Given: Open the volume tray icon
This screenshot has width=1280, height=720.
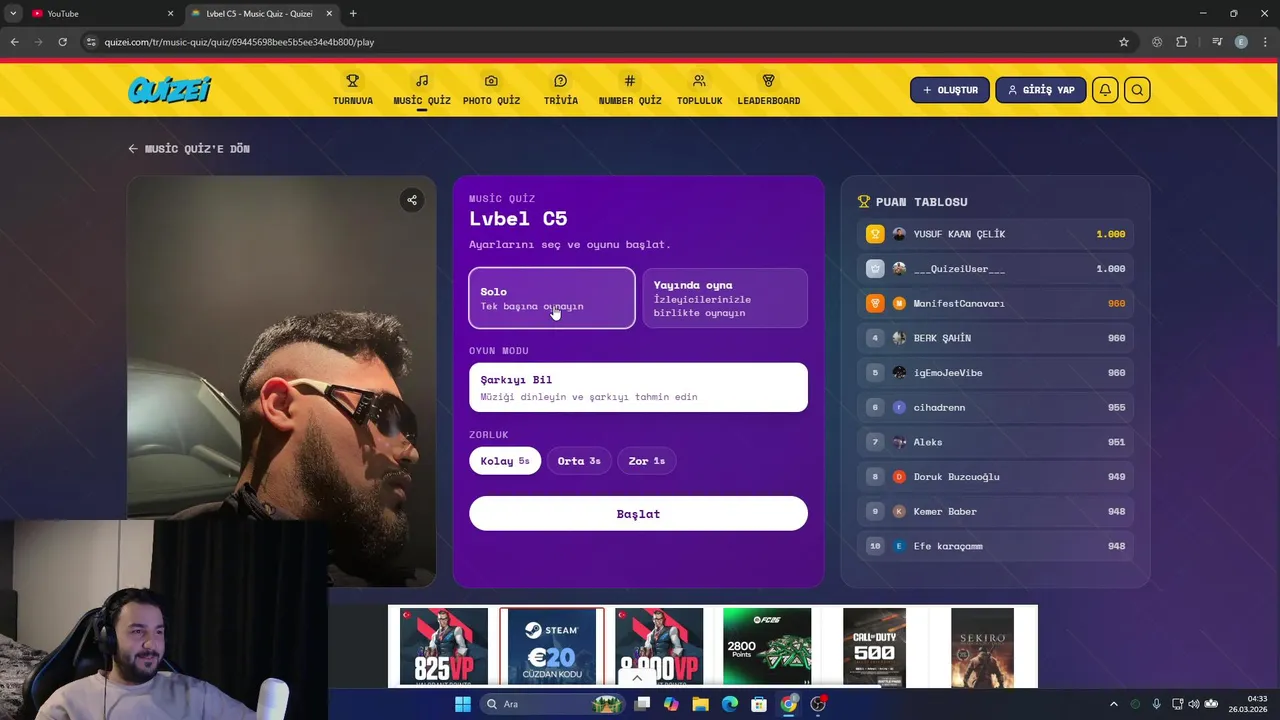Looking at the screenshot, I should (1194, 704).
